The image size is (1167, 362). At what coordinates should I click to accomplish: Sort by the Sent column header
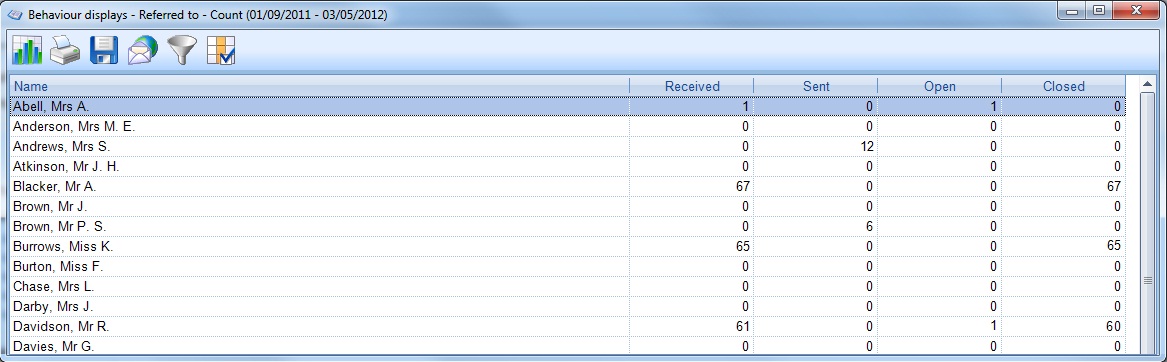[816, 86]
